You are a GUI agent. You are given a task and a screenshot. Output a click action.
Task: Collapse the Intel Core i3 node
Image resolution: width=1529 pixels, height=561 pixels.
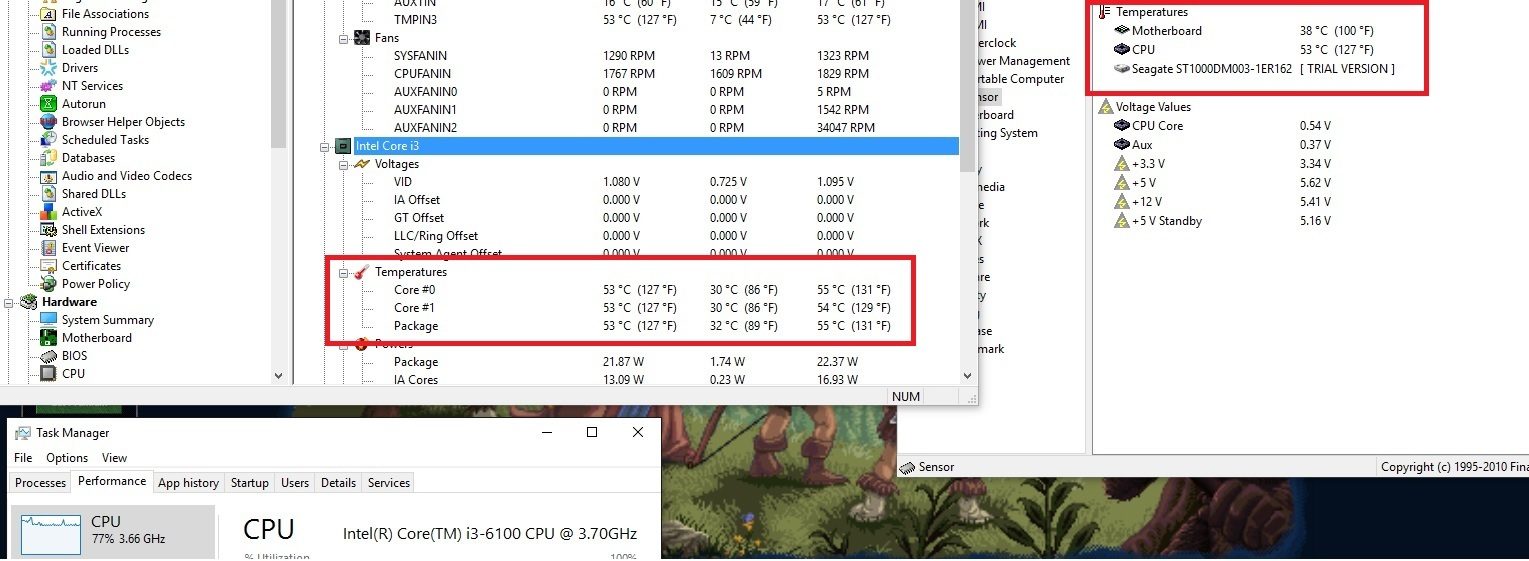pyautogui.click(x=325, y=146)
